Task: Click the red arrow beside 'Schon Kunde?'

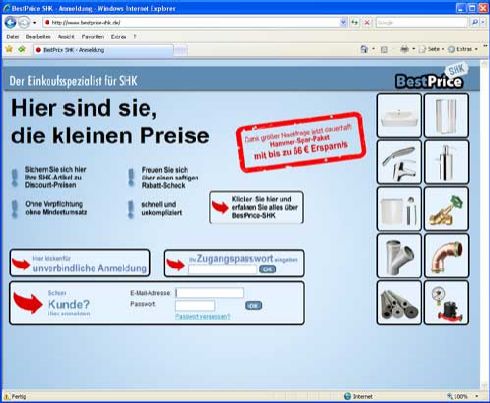Action: click(x=28, y=303)
